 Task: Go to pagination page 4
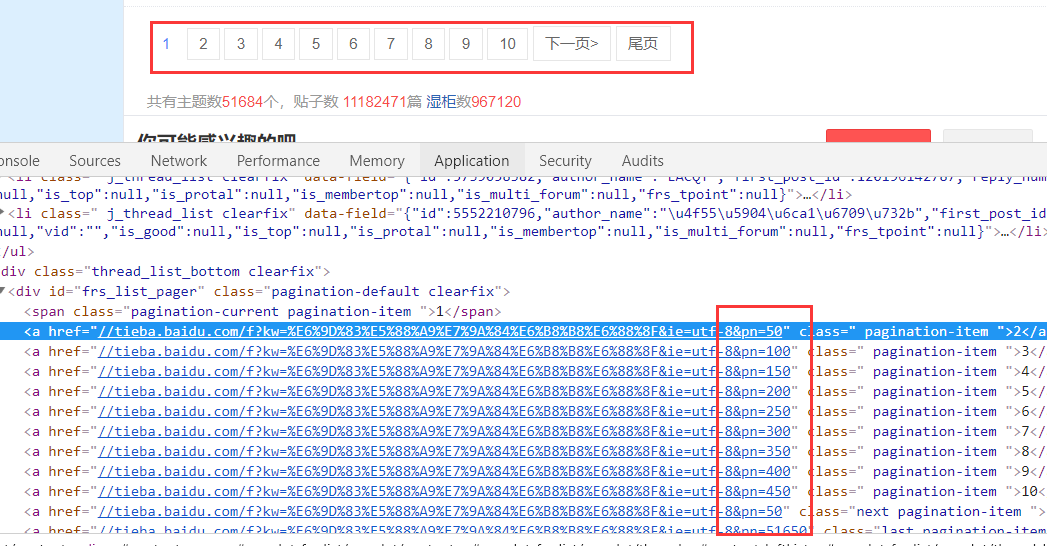point(278,44)
